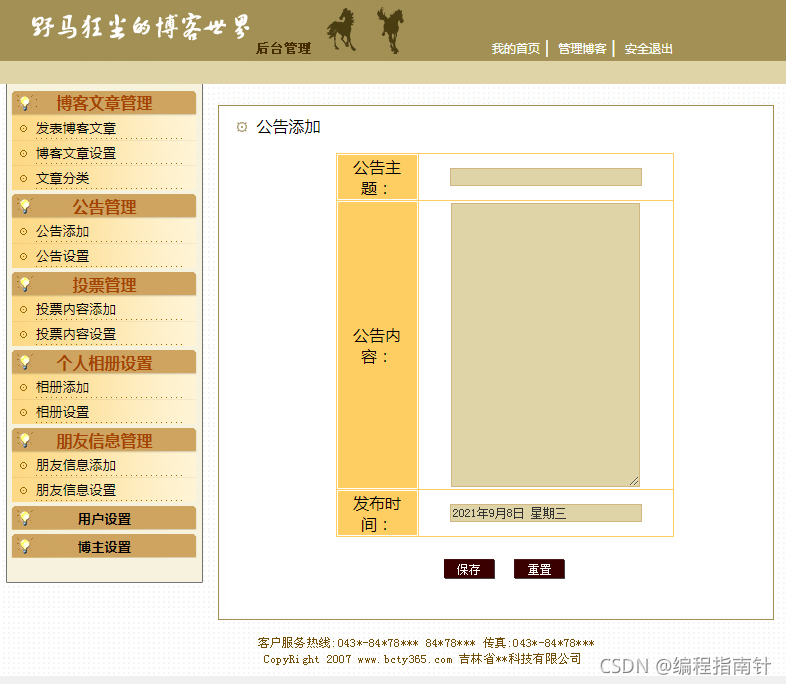Image resolution: width=786 pixels, height=684 pixels.
Task: Click the 公告主题 label cell
Action: click(x=377, y=177)
